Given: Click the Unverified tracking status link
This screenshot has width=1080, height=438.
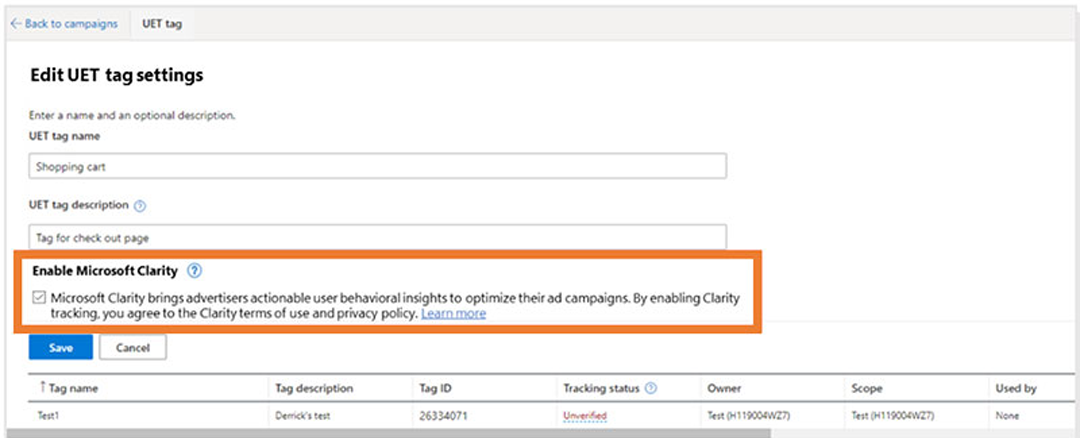Looking at the screenshot, I should 585,415.
